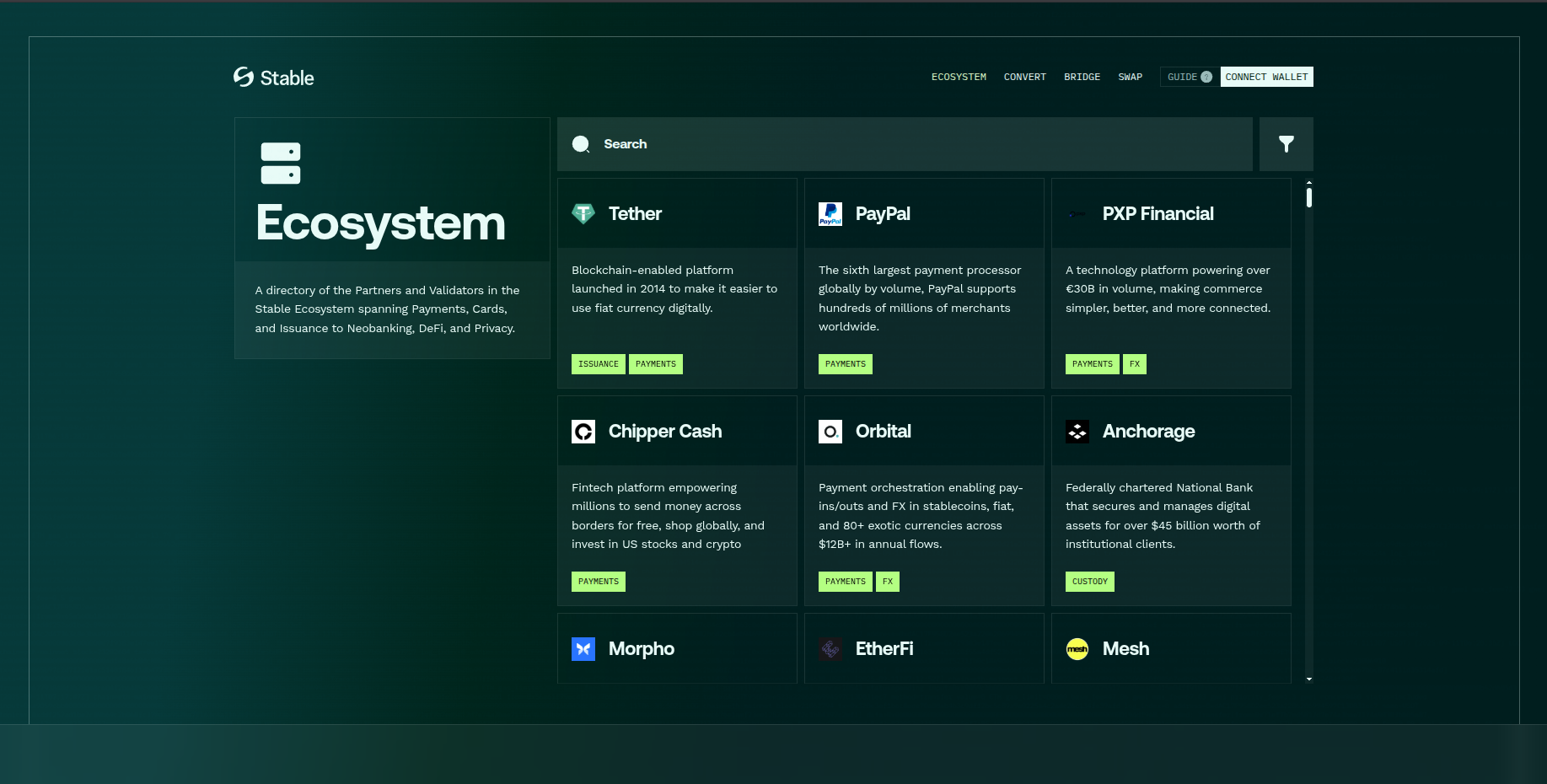This screenshot has width=1547, height=784.
Task: Click the scrollbar down arrow
Action: [1308, 679]
